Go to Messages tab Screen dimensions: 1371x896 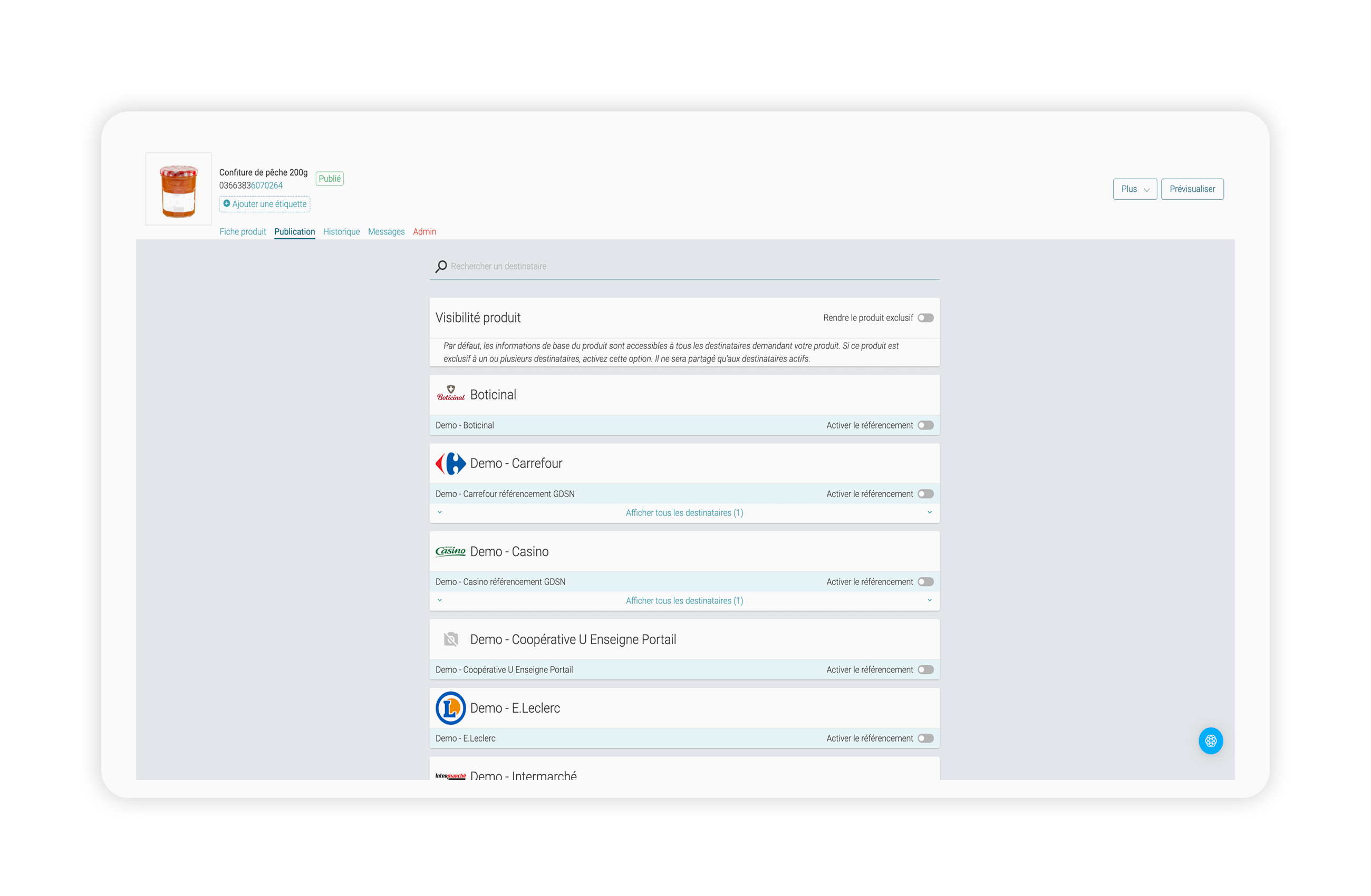[x=386, y=231]
